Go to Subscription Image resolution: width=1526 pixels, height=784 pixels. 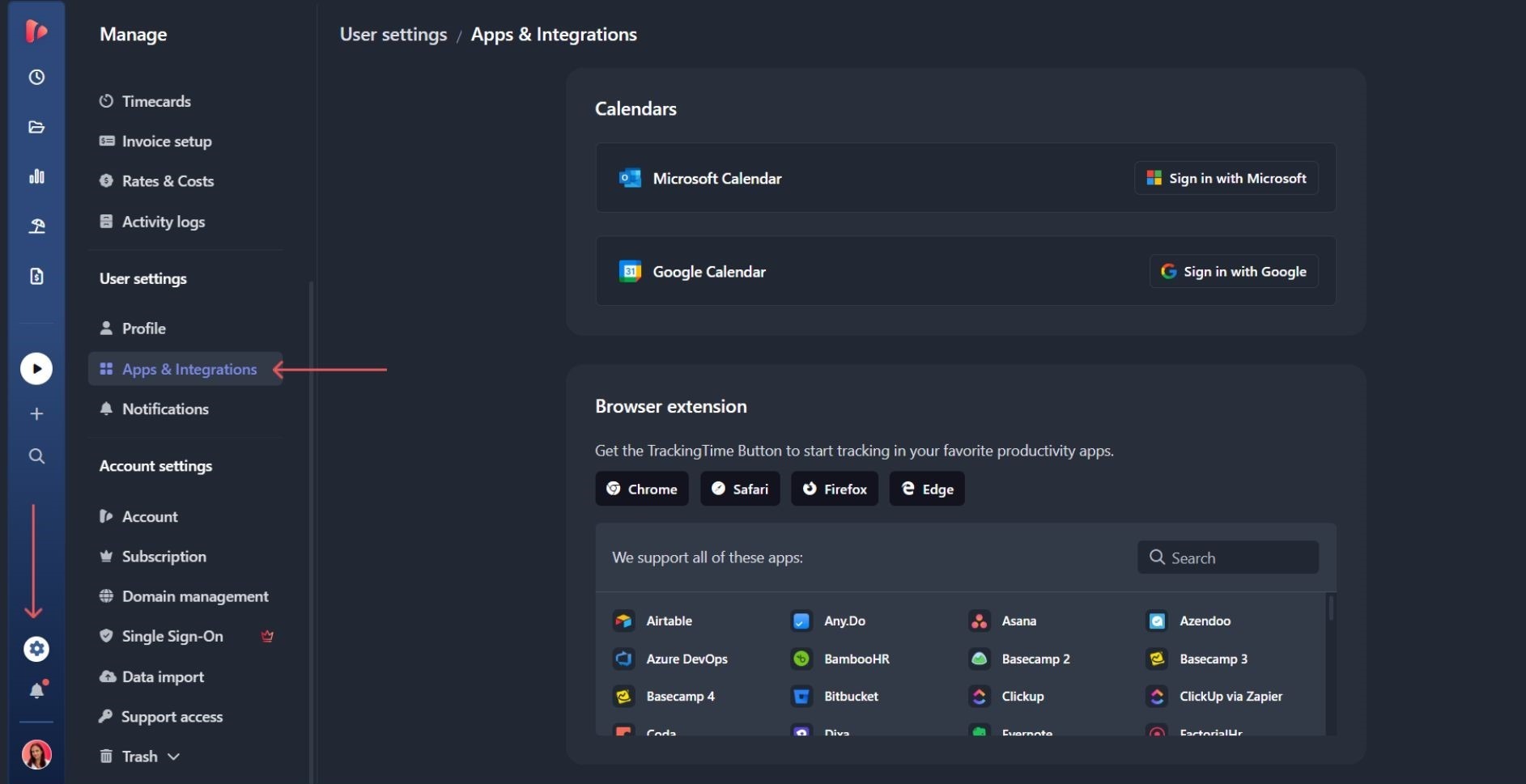click(153, 557)
